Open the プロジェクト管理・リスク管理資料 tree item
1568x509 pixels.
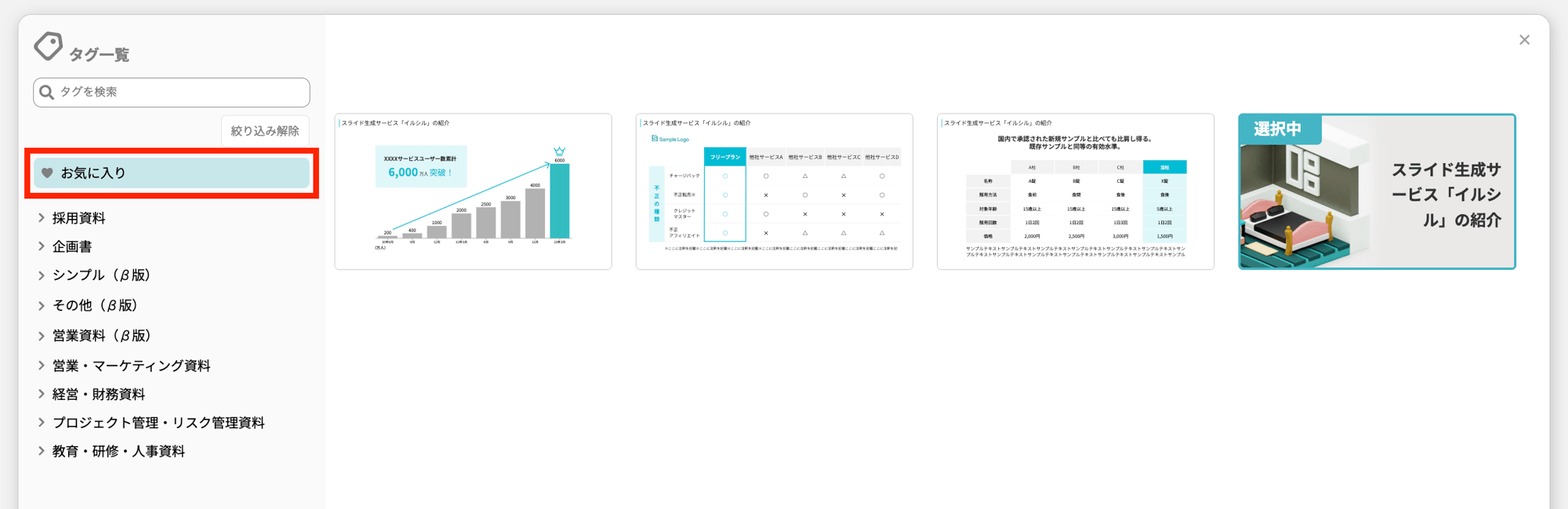[158, 423]
